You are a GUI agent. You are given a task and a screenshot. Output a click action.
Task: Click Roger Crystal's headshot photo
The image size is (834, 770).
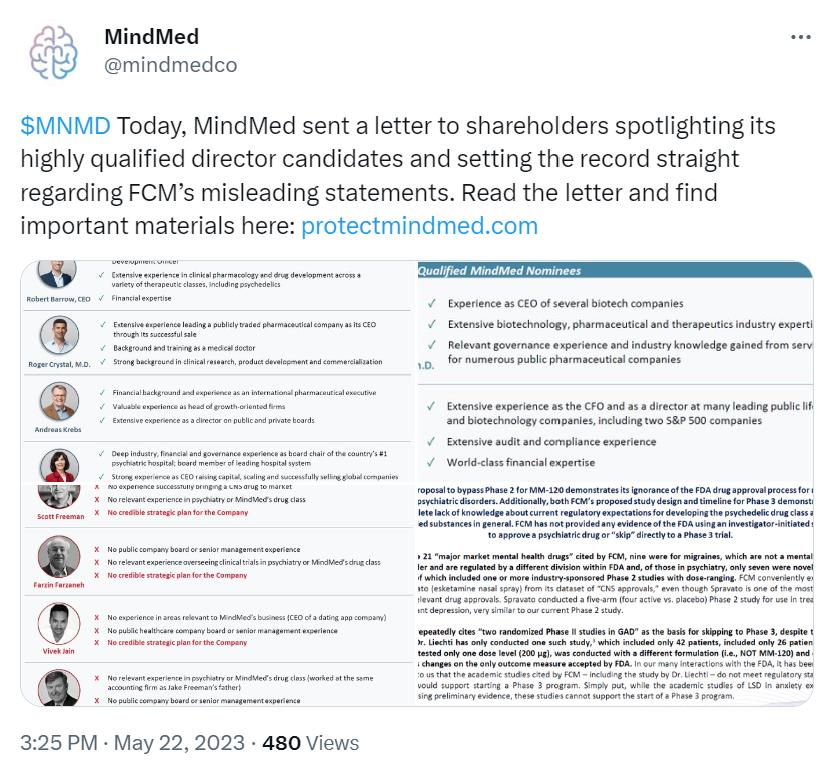(60, 337)
